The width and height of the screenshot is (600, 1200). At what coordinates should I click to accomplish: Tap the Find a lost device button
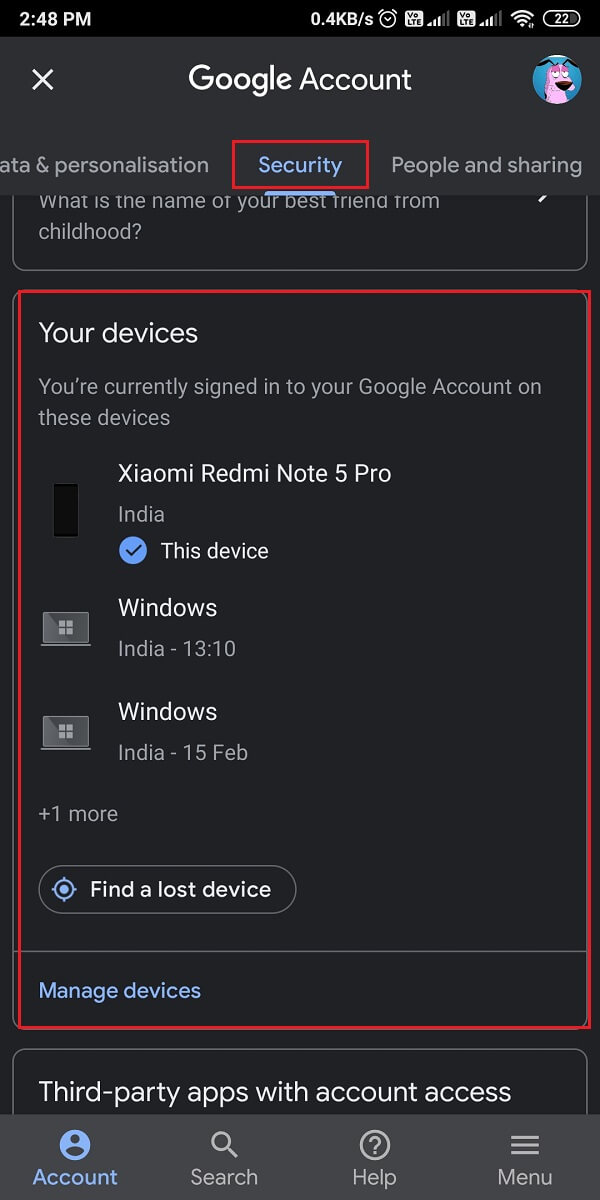(x=166, y=889)
